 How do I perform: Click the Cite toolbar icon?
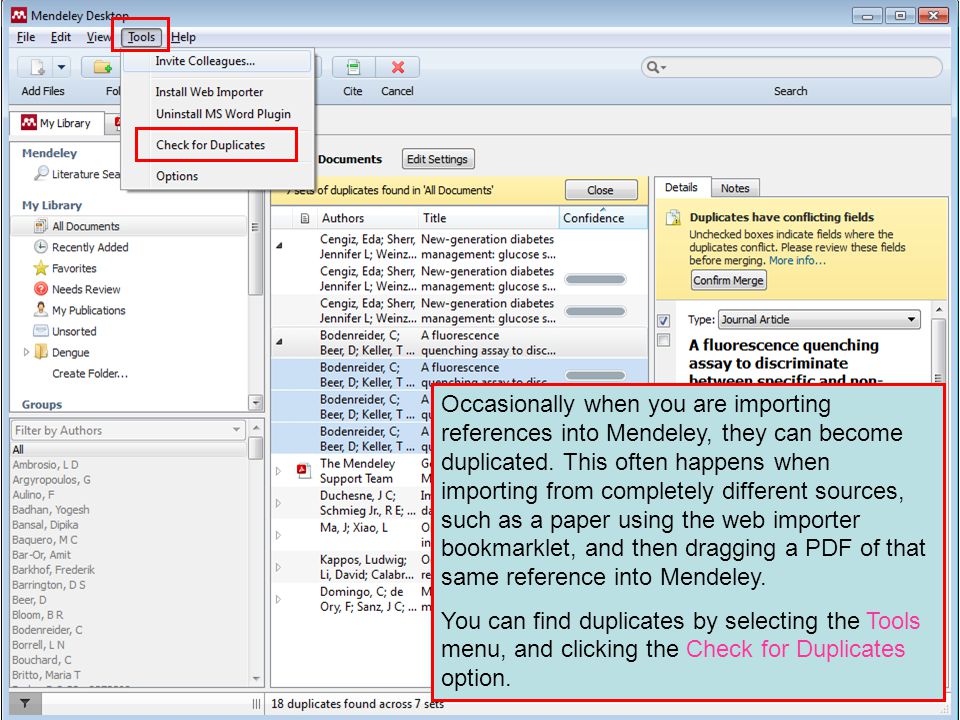[353, 67]
